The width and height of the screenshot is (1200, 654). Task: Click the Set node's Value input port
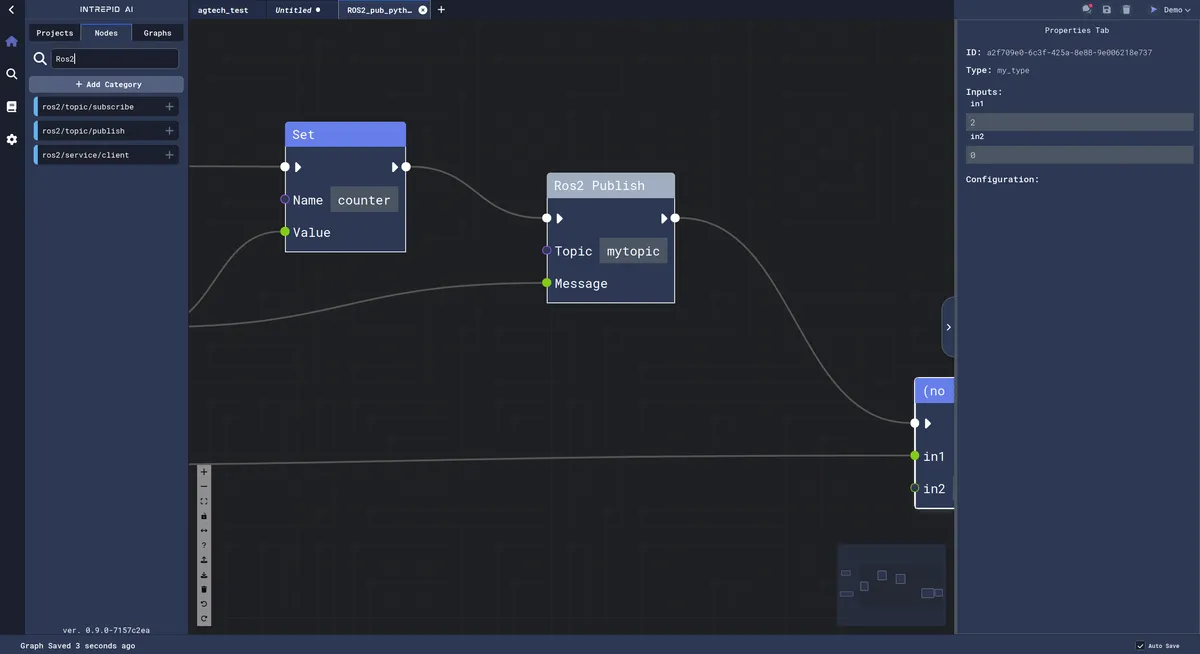coord(285,232)
